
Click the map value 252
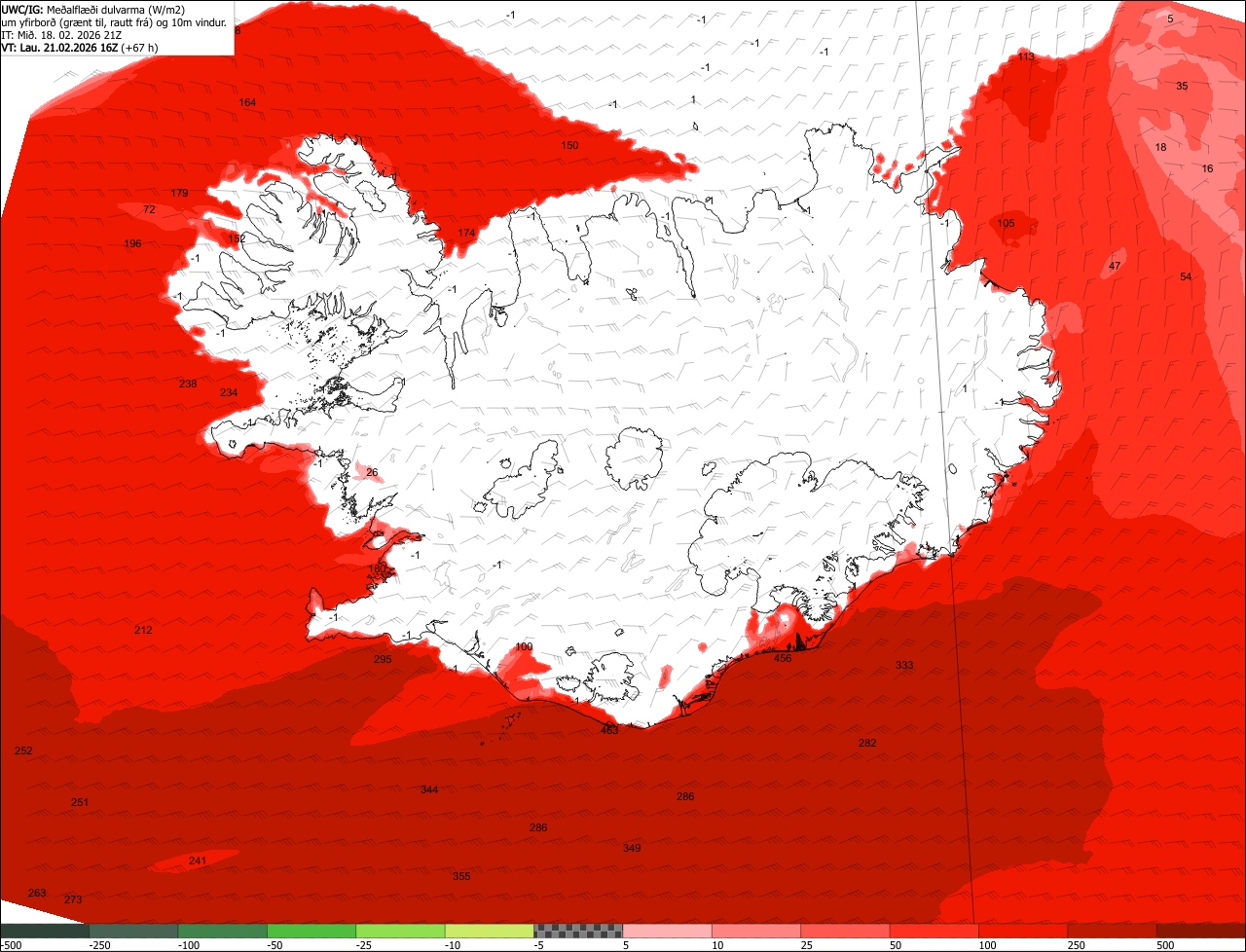pos(23,751)
